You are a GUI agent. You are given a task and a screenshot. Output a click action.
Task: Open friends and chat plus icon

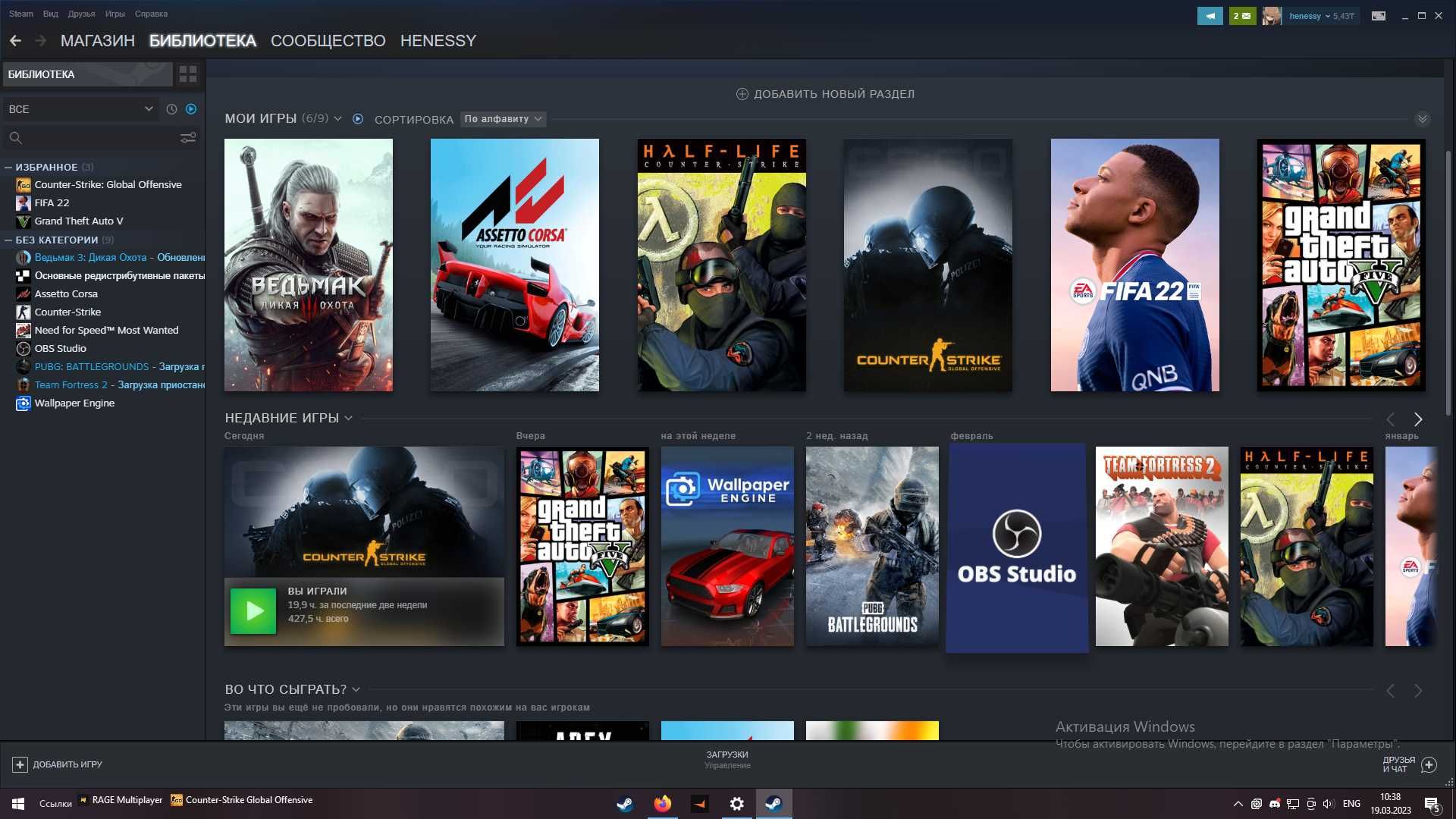[1429, 764]
